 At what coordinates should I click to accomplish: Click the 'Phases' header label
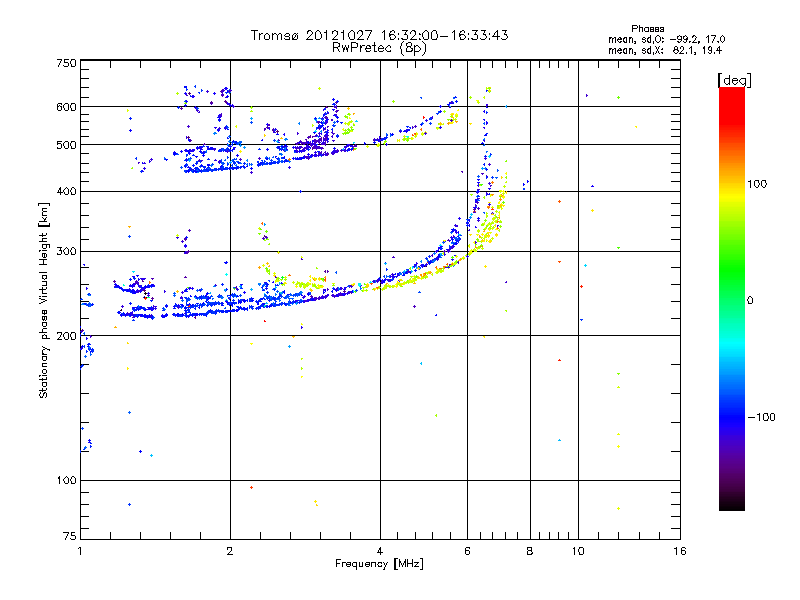[x=647, y=29]
